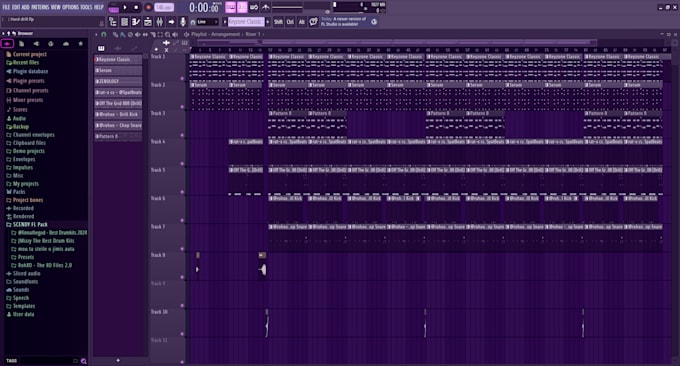Open the Keyzone Classic pattern selector dropdown
The height and width of the screenshot is (366, 680).
pyautogui.click(x=246, y=22)
